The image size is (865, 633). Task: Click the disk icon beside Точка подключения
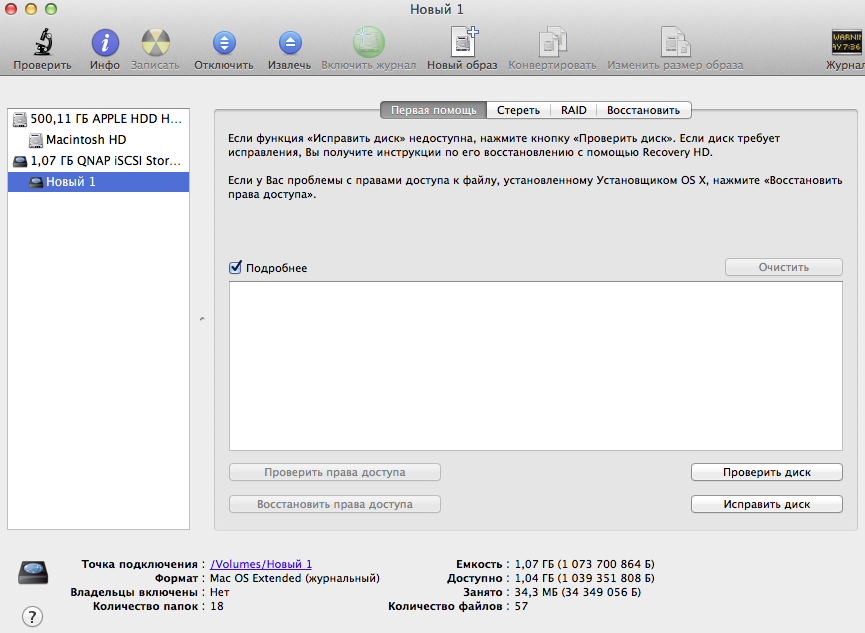[x=33, y=572]
